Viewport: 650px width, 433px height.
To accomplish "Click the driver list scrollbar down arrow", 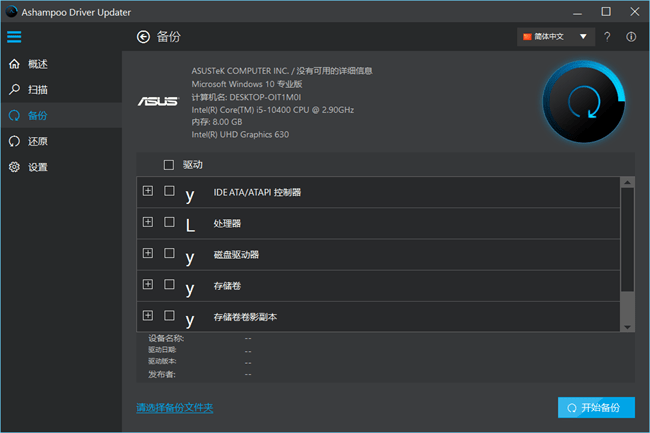I will click(x=627, y=327).
